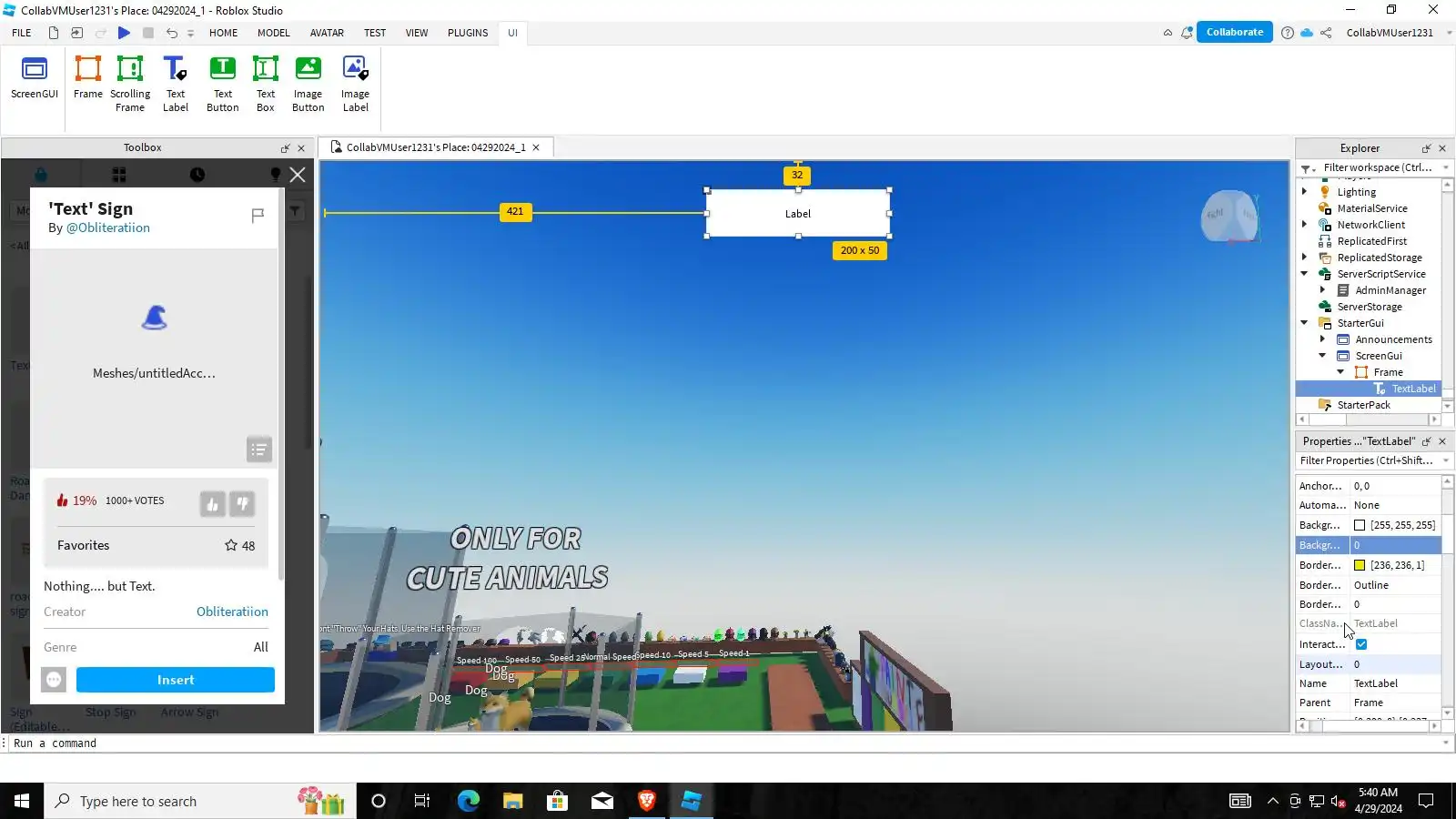Expand the Announcements node
This screenshot has width=1456, height=819.
(1323, 339)
